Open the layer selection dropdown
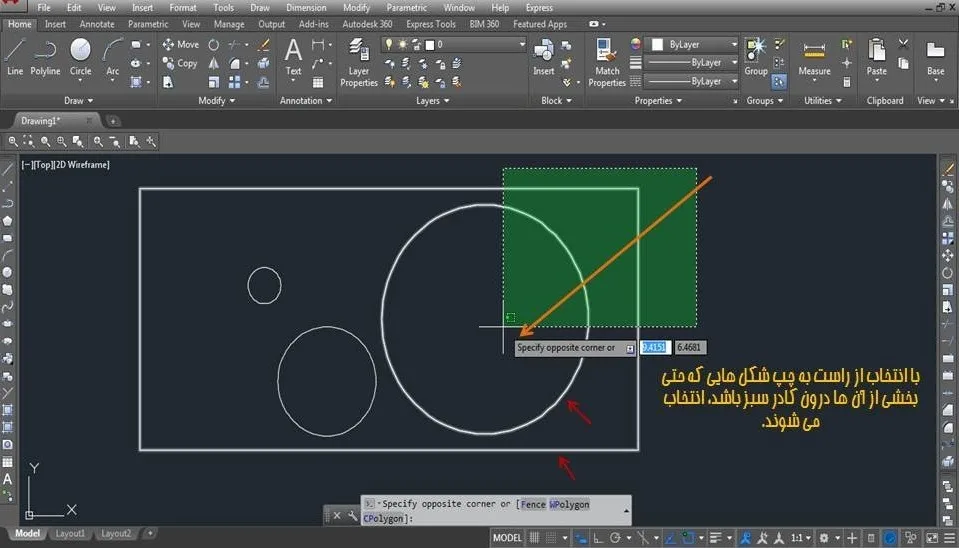The height and width of the screenshot is (548, 959). pos(522,45)
